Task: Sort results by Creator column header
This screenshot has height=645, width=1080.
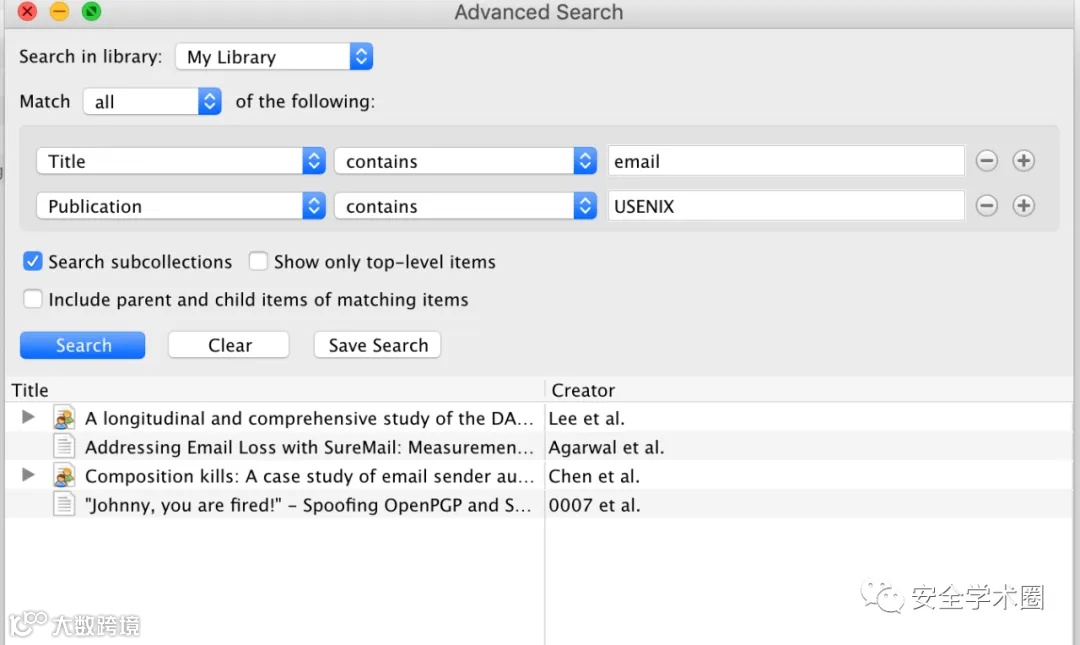Action: [800, 390]
